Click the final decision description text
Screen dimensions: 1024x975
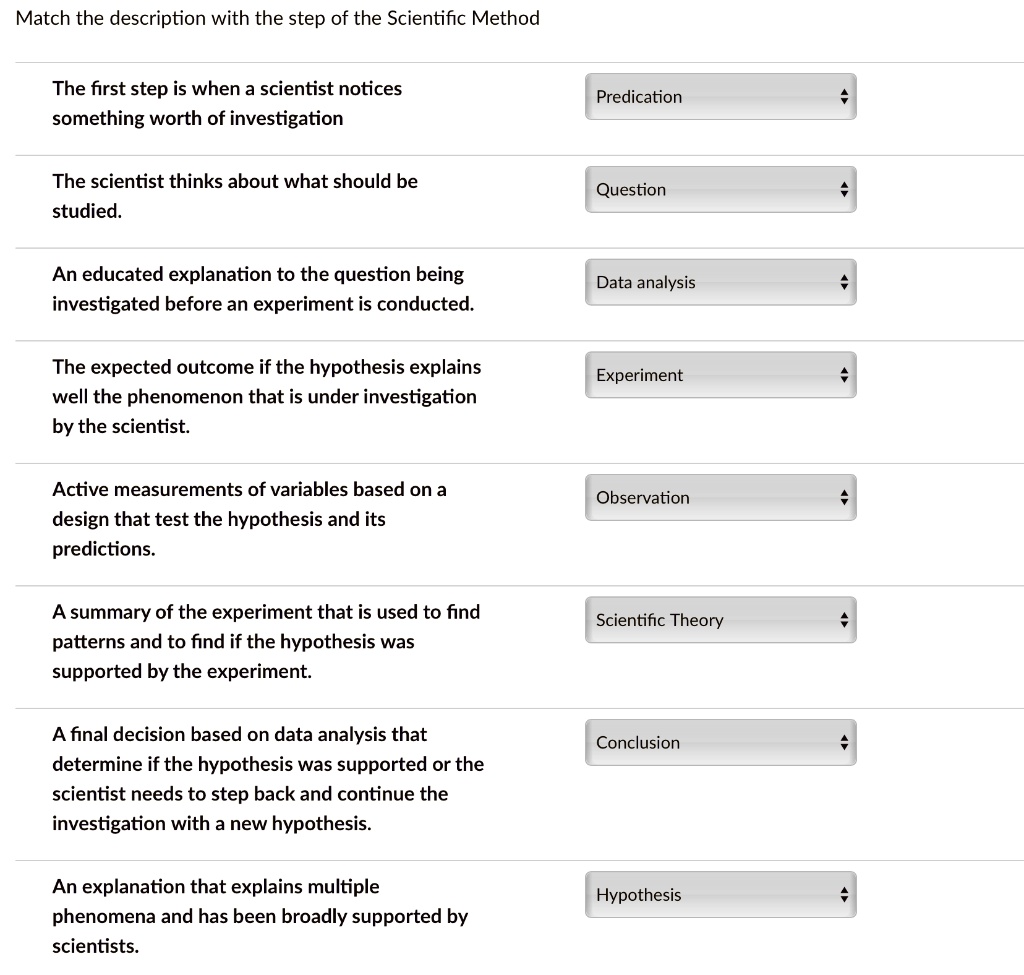[268, 778]
